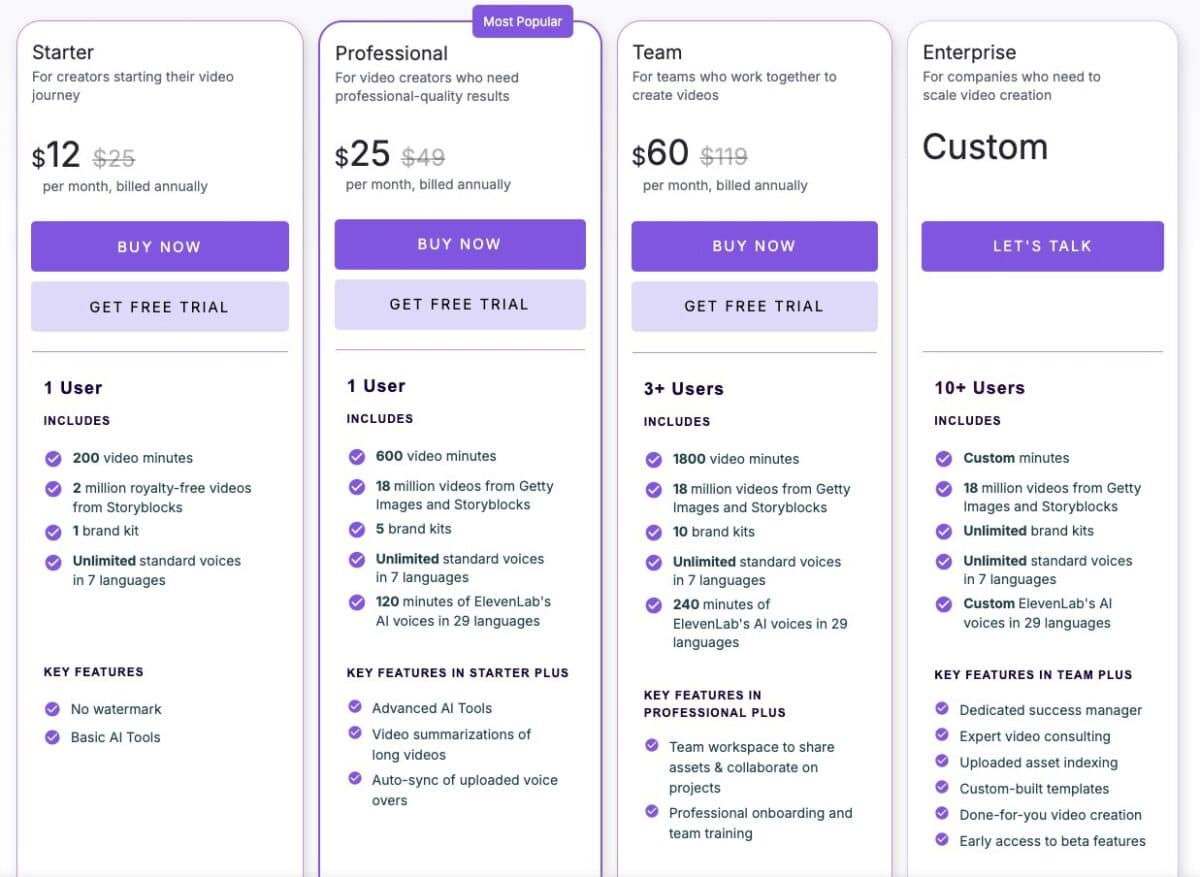Click the crossed-out $25 Starter price
Image resolution: width=1200 pixels, height=877 pixels.
(x=114, y=158)
